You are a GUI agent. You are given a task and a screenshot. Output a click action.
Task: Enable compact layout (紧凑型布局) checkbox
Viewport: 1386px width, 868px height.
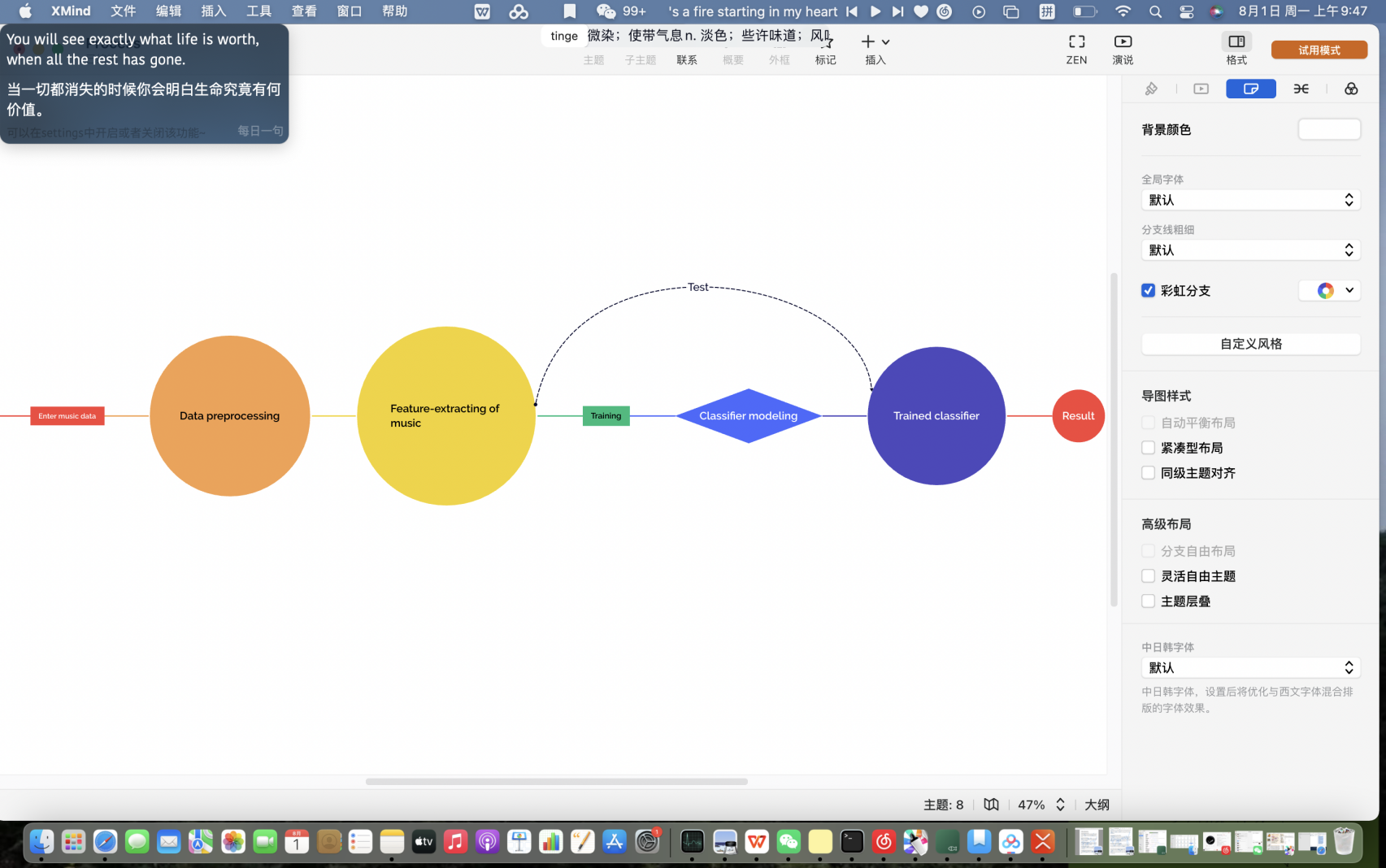[x=1148, y=448]
